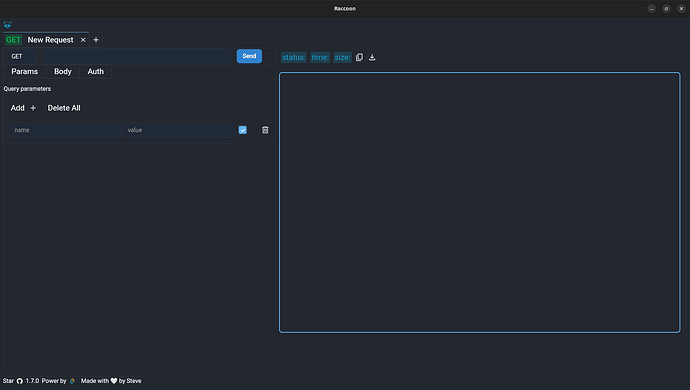The height and width of the screenshot is (390, 690).
Task: Switch to the Params tab
Action: tap(25, 71)
